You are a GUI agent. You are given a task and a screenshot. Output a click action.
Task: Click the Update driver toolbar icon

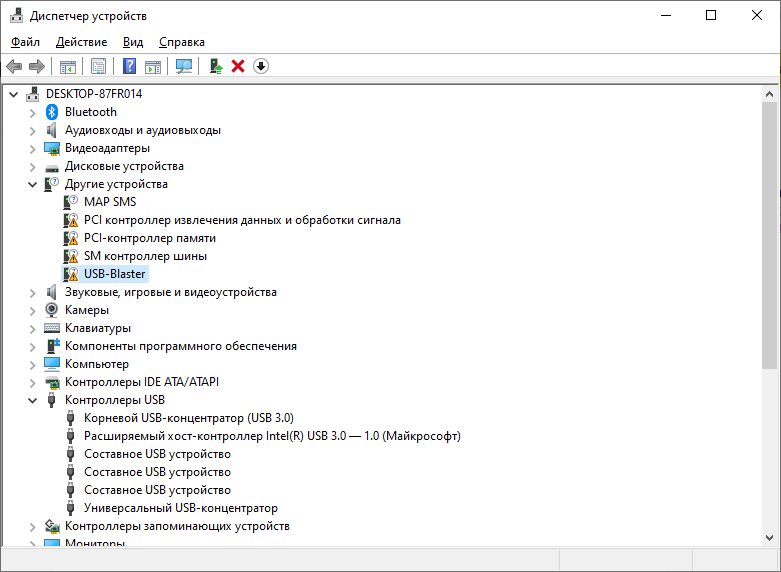216,66
